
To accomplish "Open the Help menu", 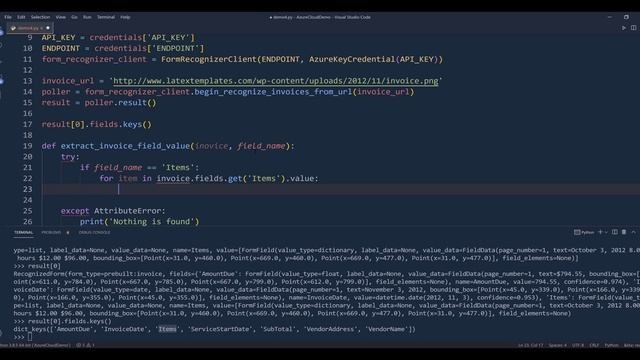I will [x=125, y=17].
